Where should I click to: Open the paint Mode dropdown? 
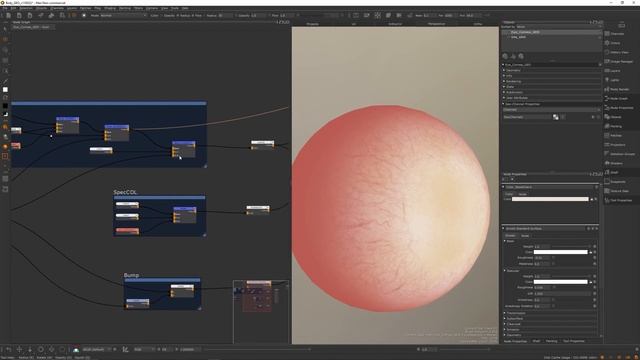click(x=122, y=16)
